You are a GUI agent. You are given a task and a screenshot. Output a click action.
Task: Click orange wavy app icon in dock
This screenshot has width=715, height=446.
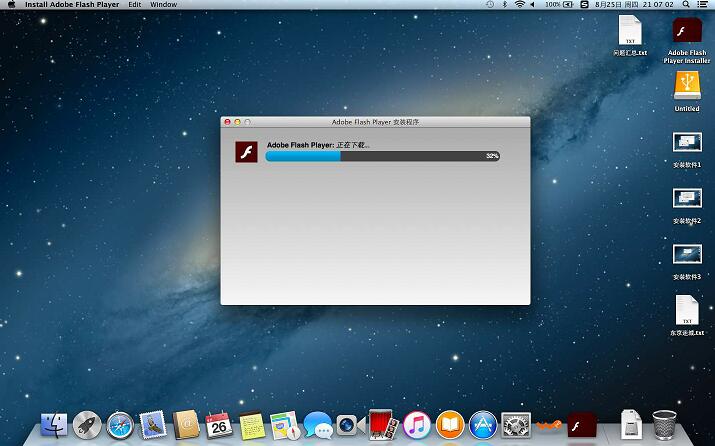[x=549, y=426]
